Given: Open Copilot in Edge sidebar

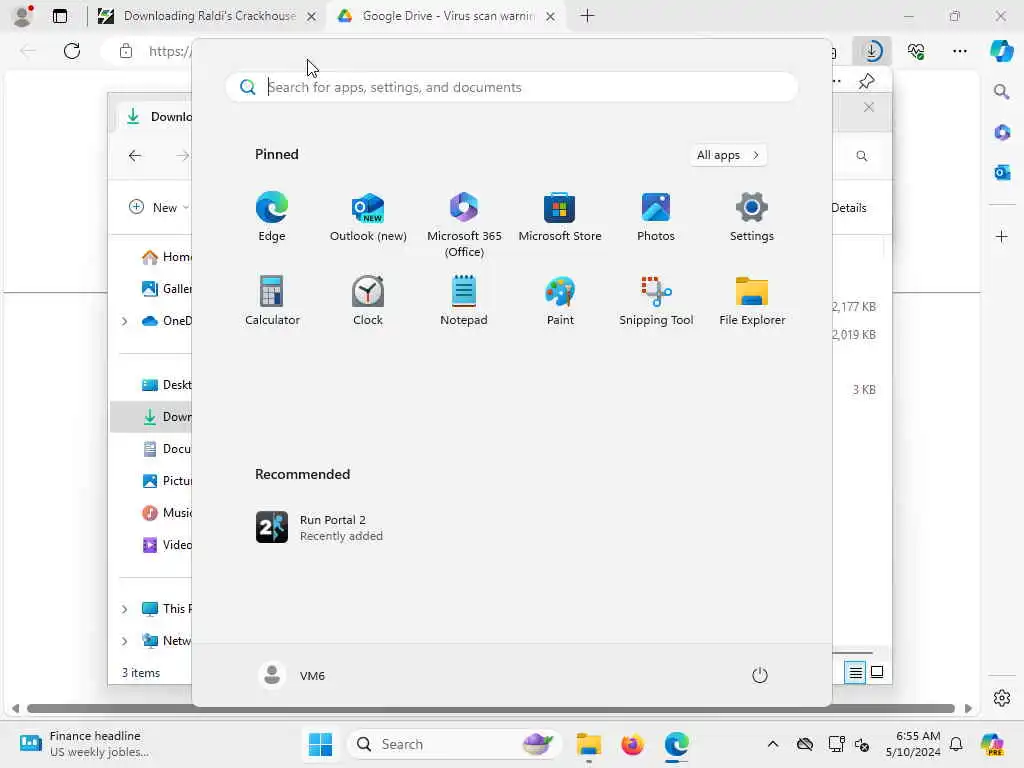Looking at the screenshot, I should click(x=1002, y=51).
